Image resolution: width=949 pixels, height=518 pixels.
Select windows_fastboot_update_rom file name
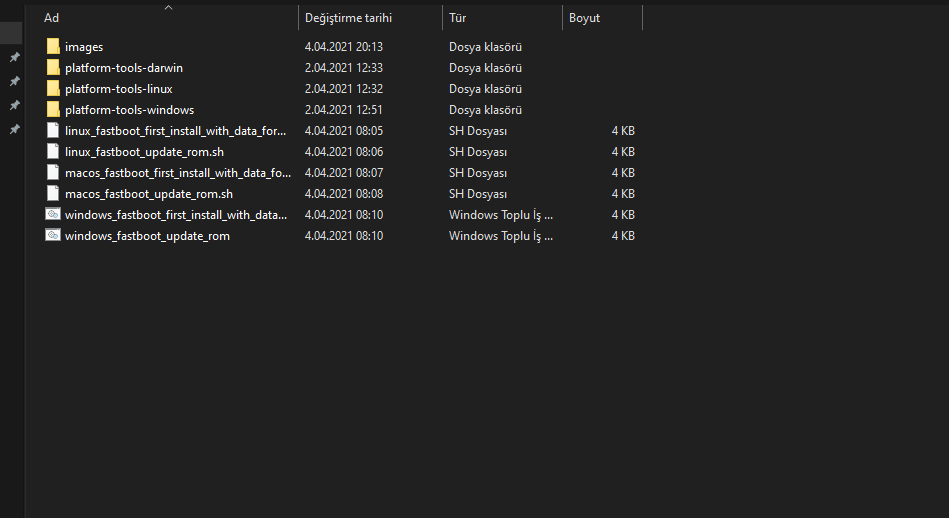coord(148,235)
